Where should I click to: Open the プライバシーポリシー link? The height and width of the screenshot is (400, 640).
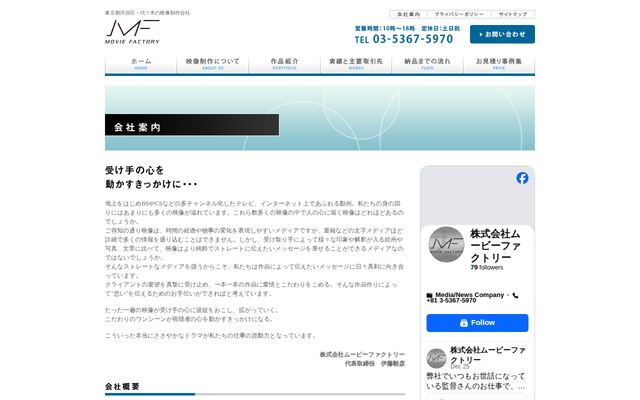(459, 14)
